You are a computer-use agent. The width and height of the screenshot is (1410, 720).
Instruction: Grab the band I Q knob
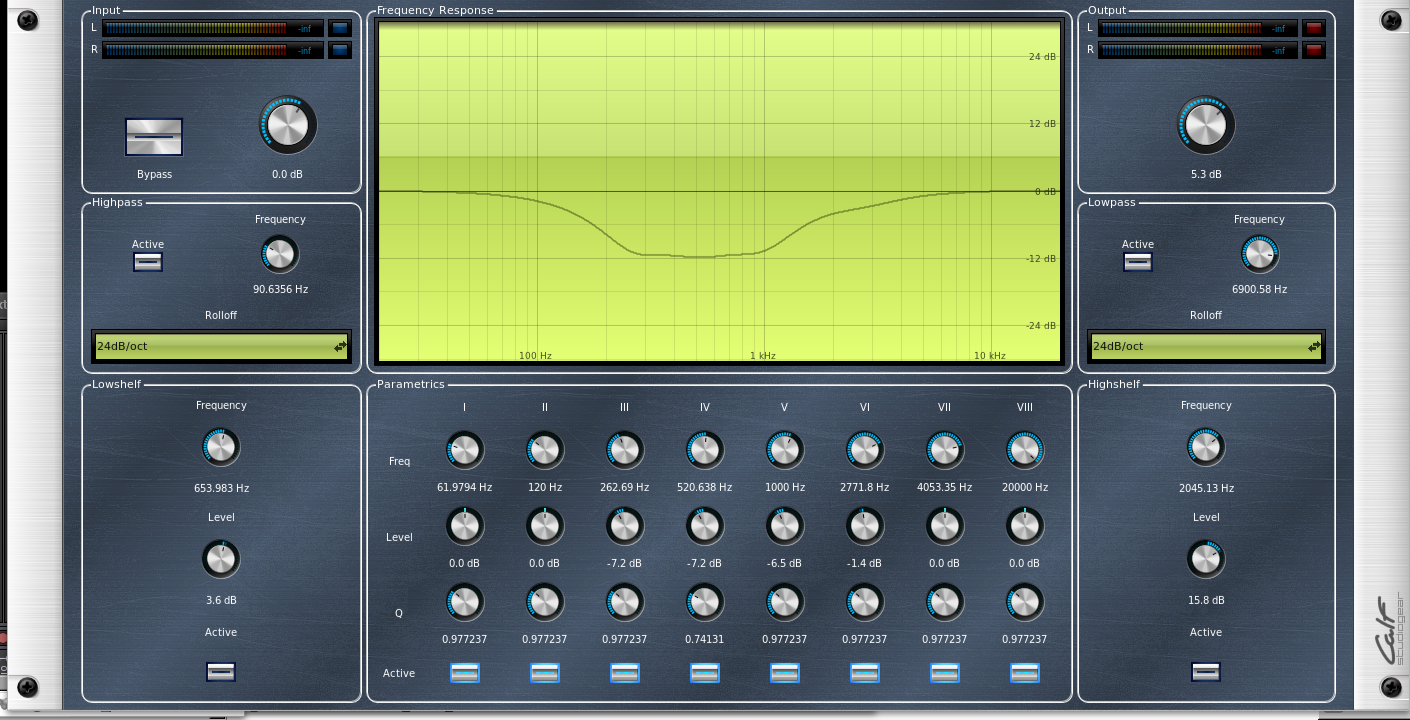(x=465, y=602)
